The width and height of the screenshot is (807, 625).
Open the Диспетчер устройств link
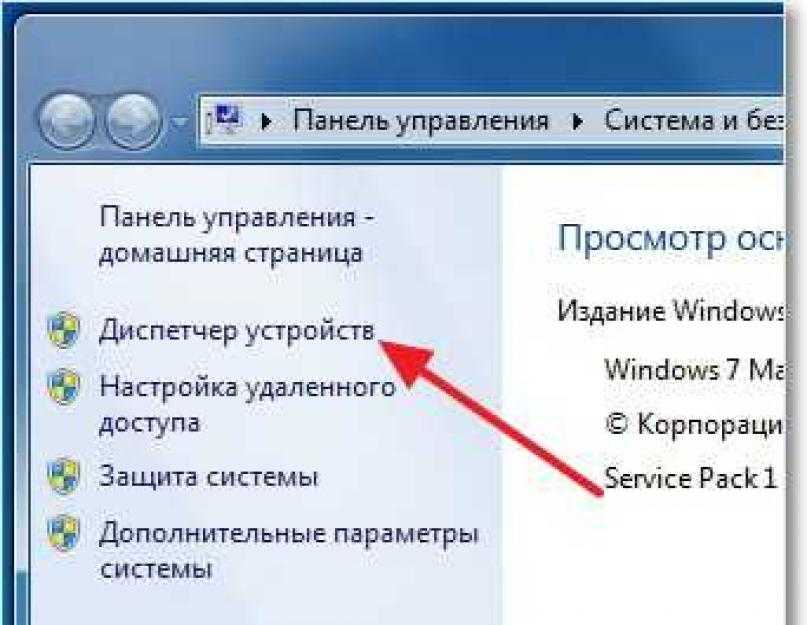[x=237, y=331]
